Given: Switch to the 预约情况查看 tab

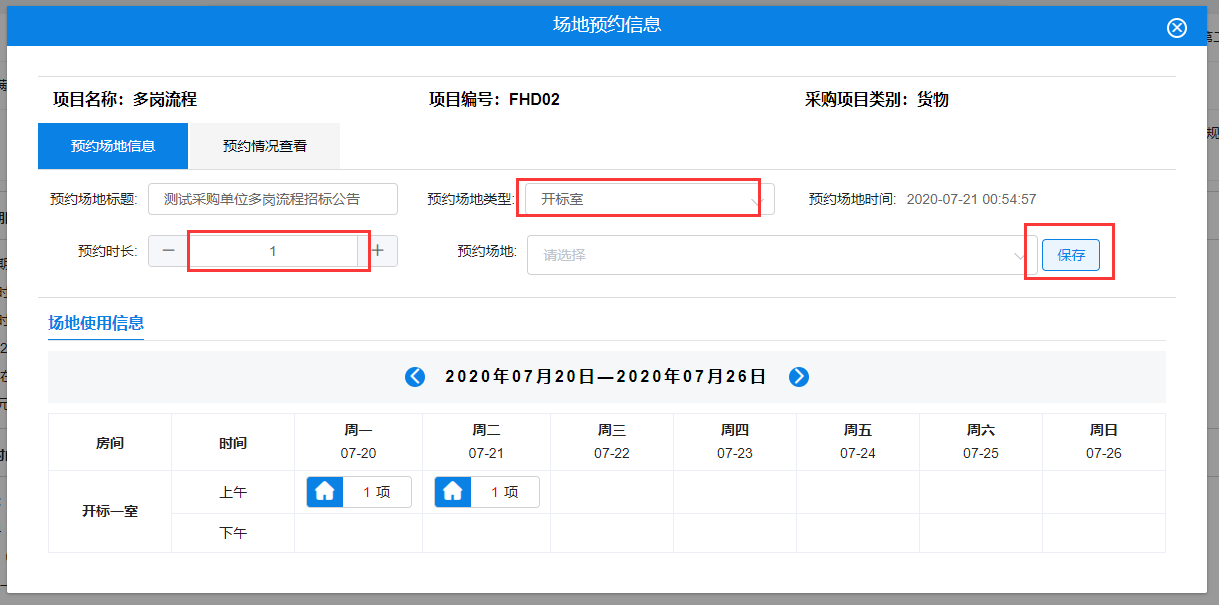Looking at the screenshot, I should pyautogui.click(x=265, y=146).
